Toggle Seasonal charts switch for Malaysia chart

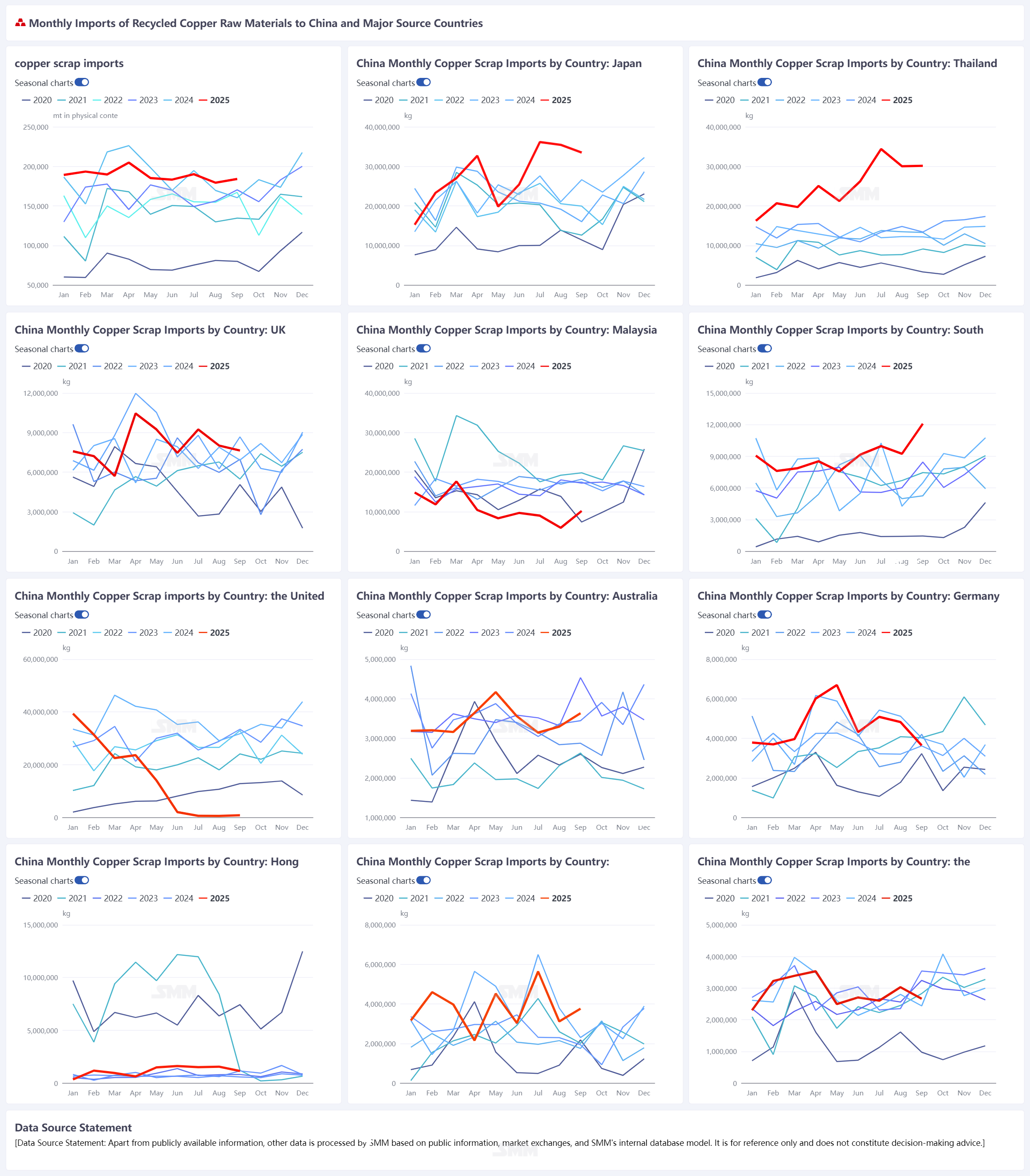pyautogui.click(x=424, y=349)
